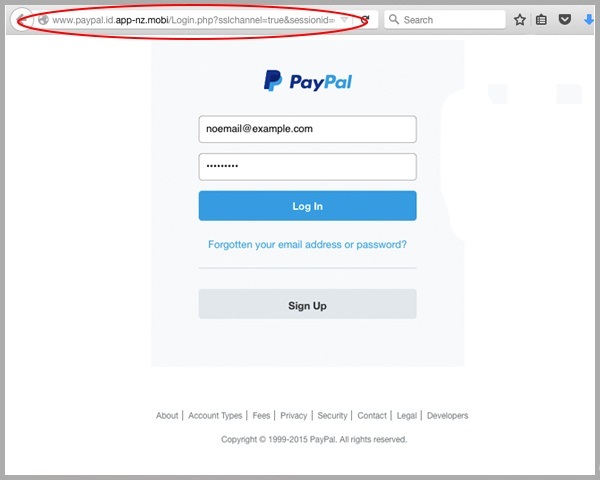Click the PayPal logo
Screen dimensions: 600x480
[308, 81]
